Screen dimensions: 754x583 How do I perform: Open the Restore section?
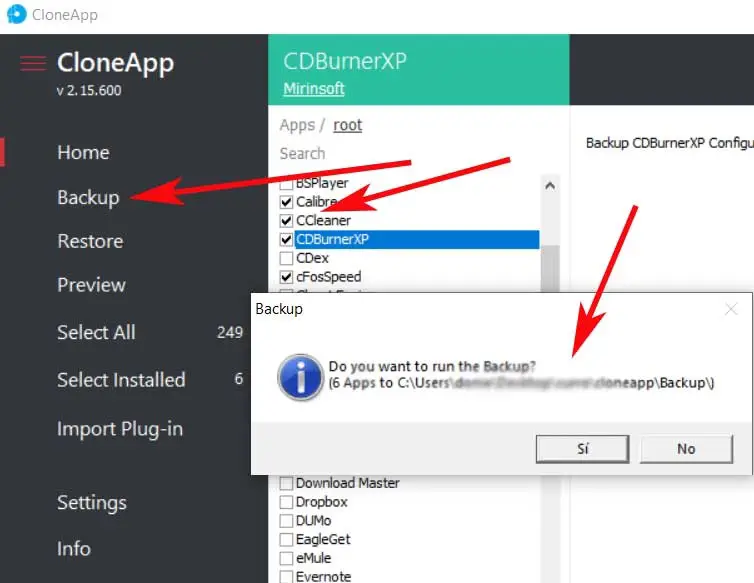pos(90,241)
